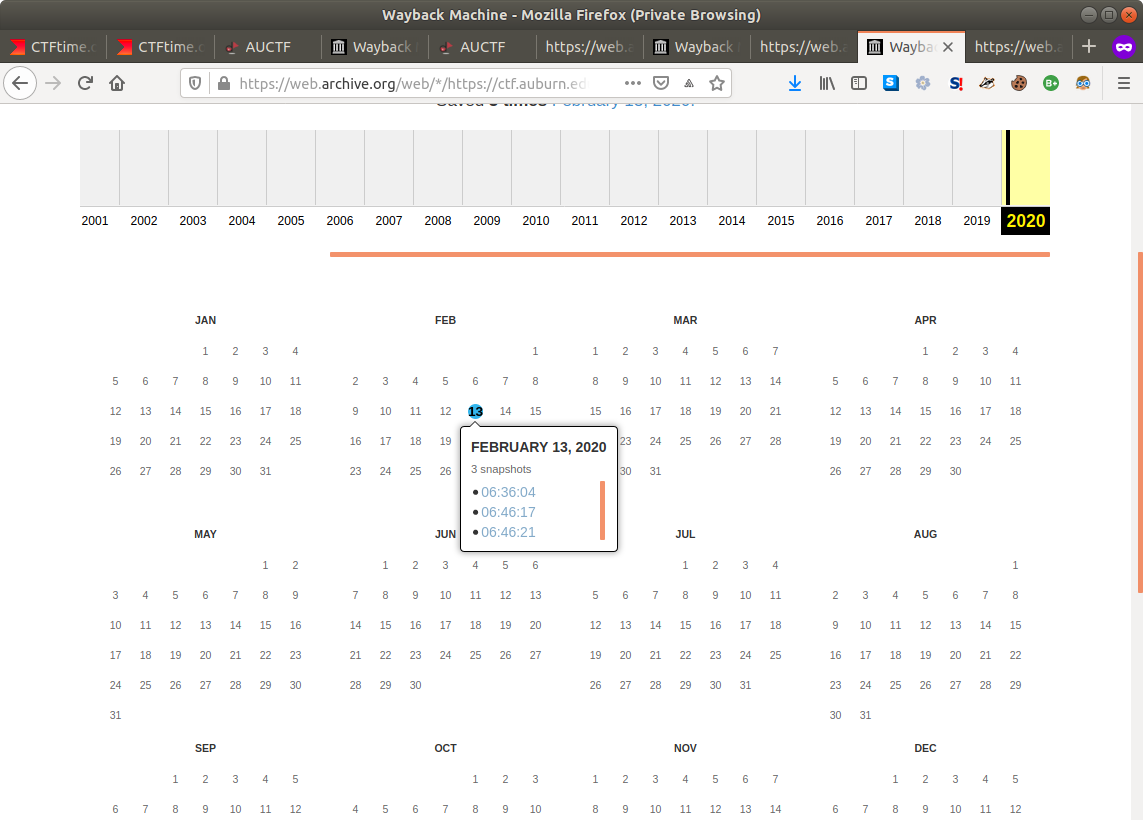The height and width of the screenshot is (820, 1143).
Task: Click day 30 in April
Action: point(955,472)
